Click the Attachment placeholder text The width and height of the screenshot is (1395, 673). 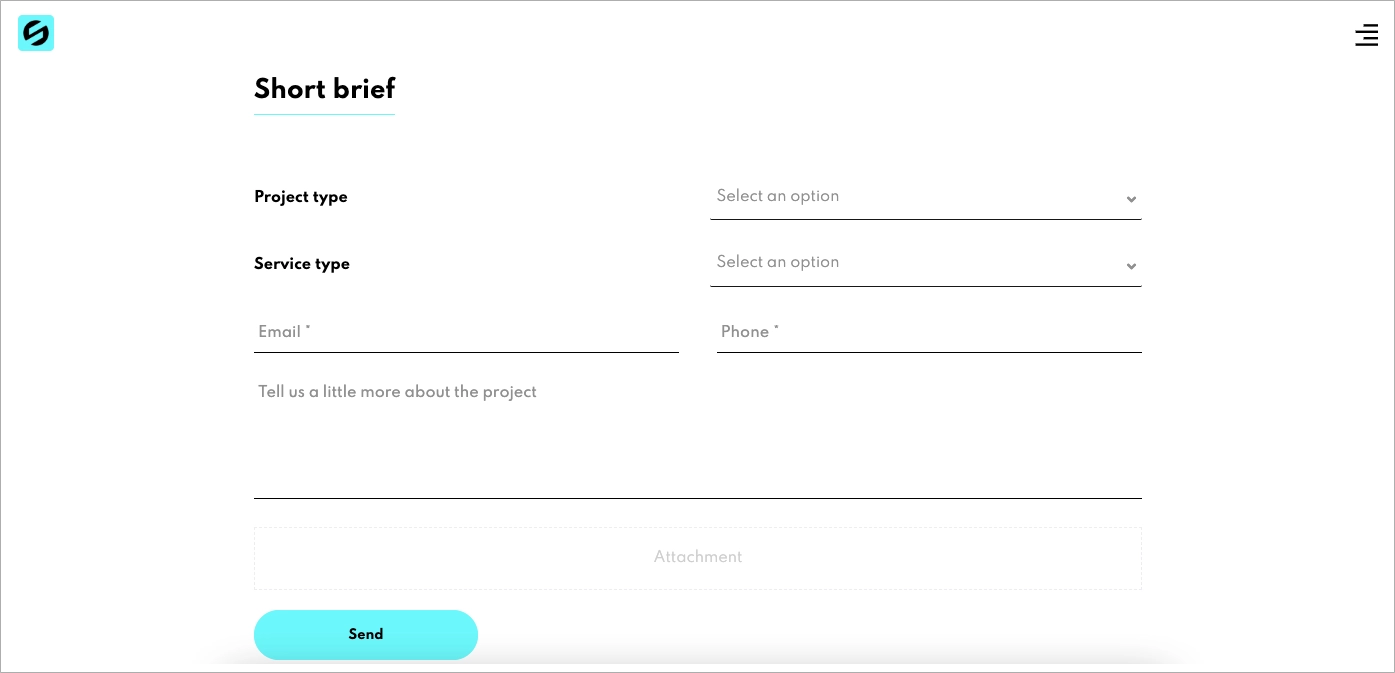tap(697, 557)
